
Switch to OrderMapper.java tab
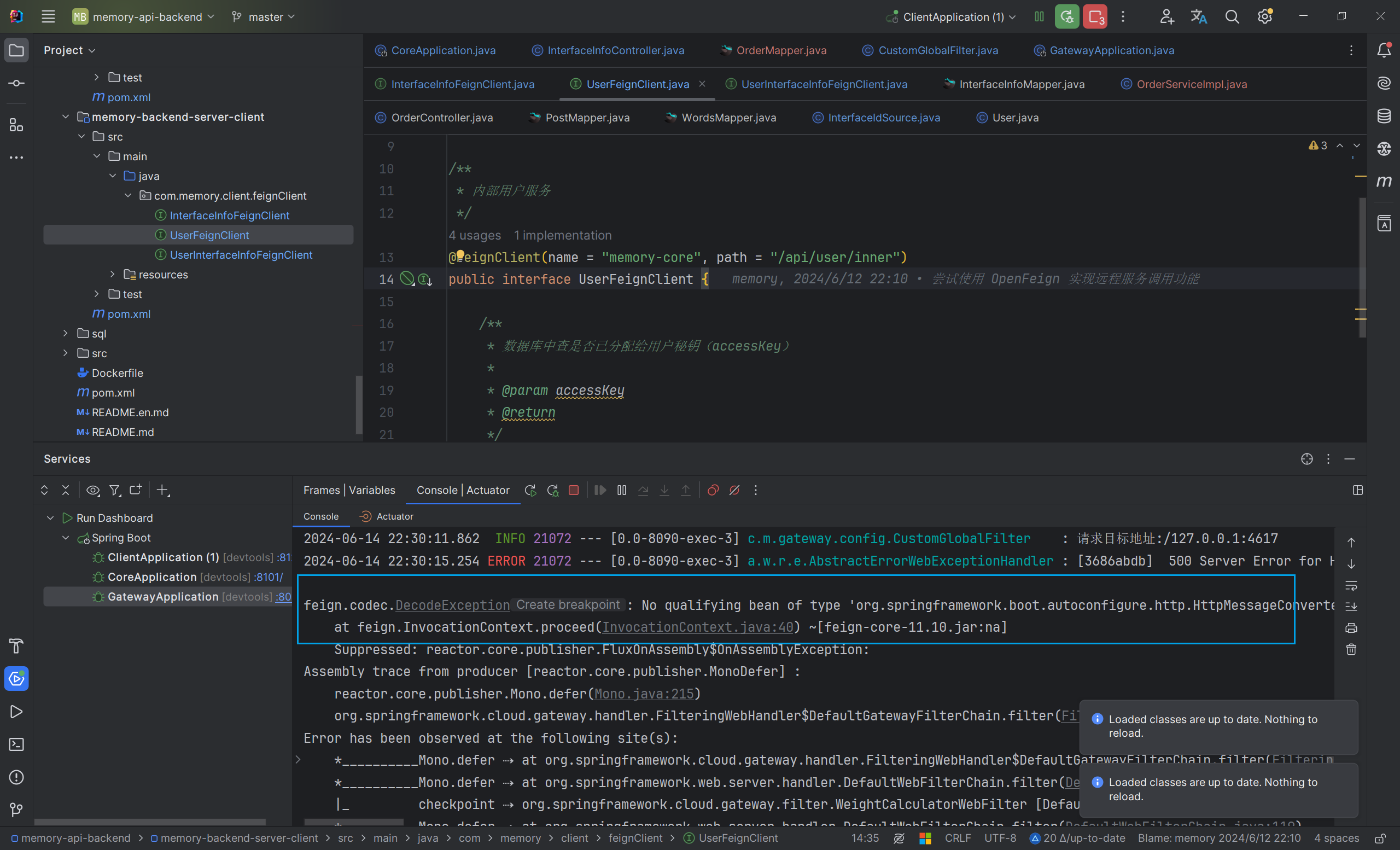pos(773,50)
